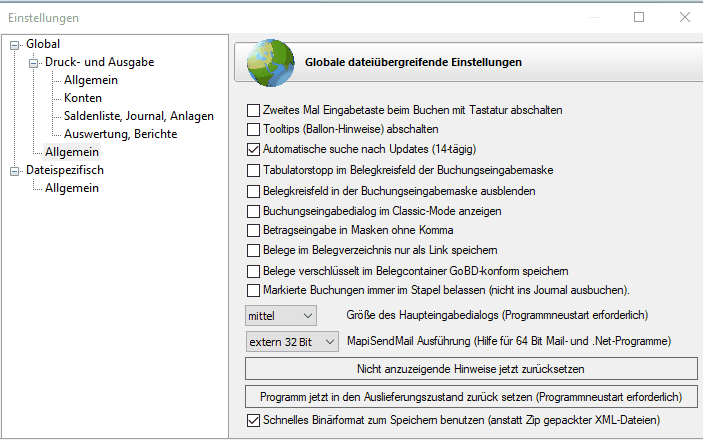The width and height of the screenshot is (703, 440).
Task: Collapse the Global tree node
Action: click(x=14, y=45)
